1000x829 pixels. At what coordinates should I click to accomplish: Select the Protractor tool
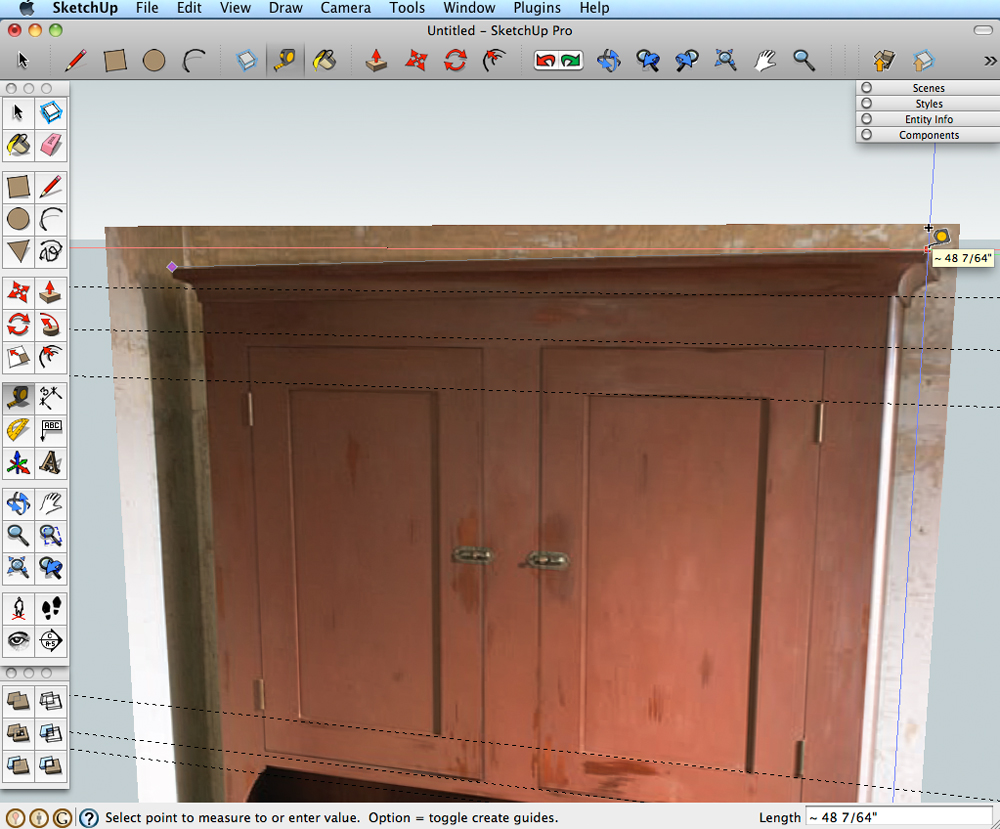18,430
